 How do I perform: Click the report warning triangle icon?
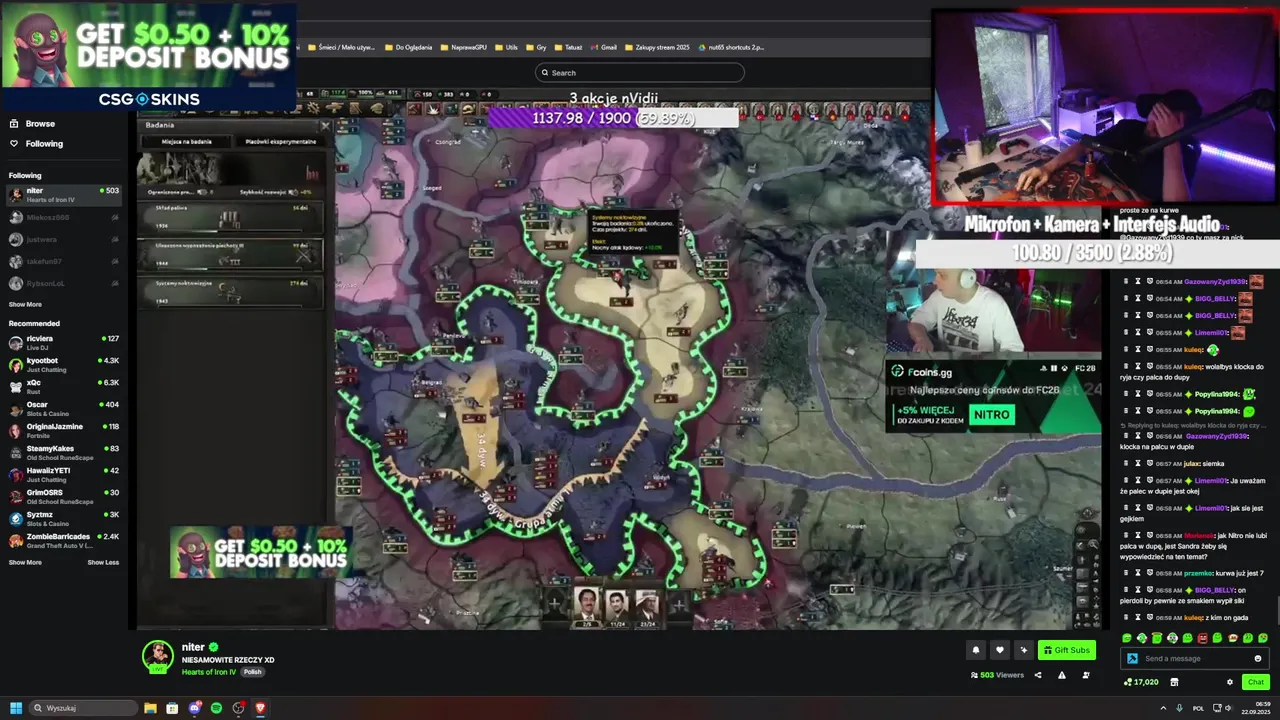click(x=1061, y=675)
